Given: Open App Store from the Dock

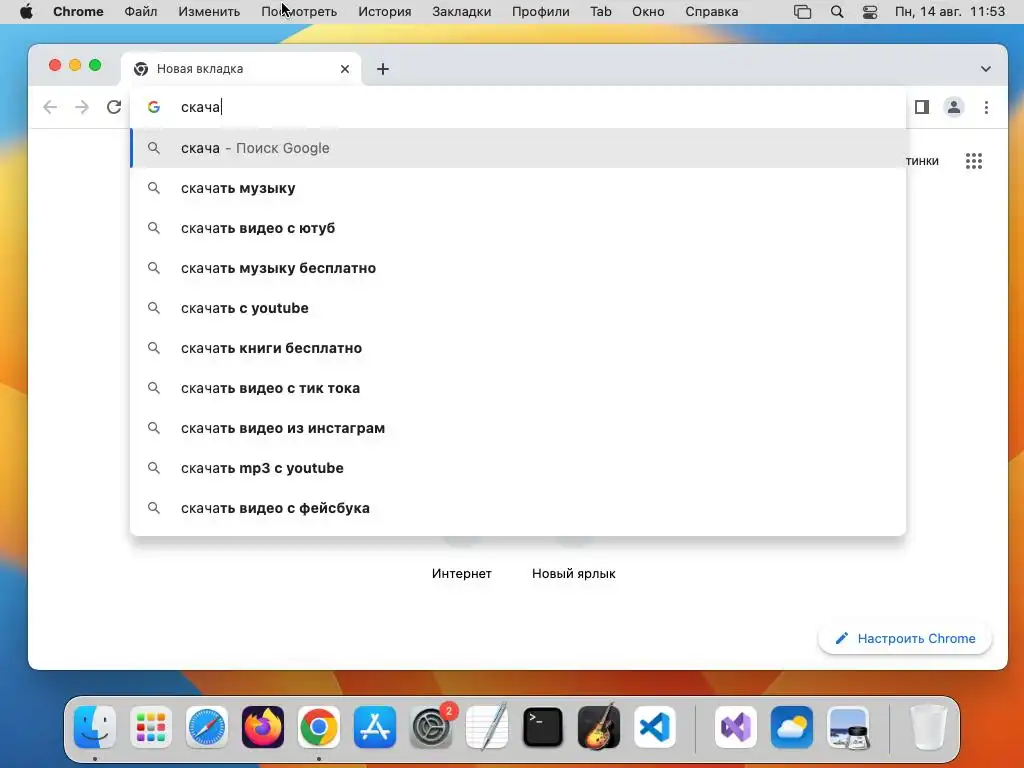Looking at the screenshot, I should click(375, 727).
